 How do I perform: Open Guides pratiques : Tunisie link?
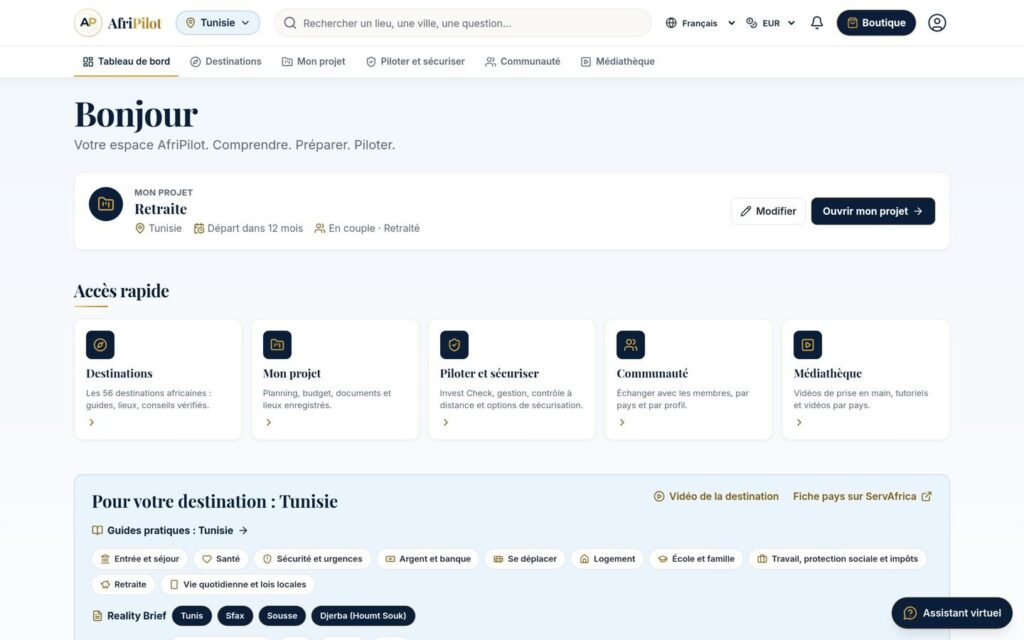170,530
